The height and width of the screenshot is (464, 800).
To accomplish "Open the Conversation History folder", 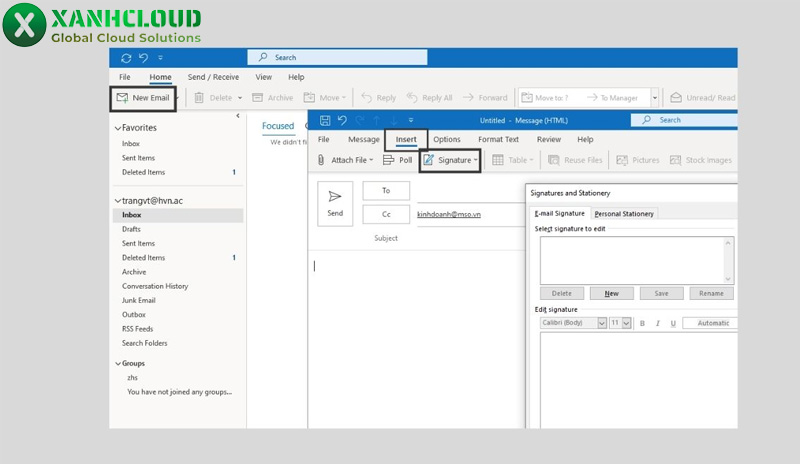I will tap(155, 286).
